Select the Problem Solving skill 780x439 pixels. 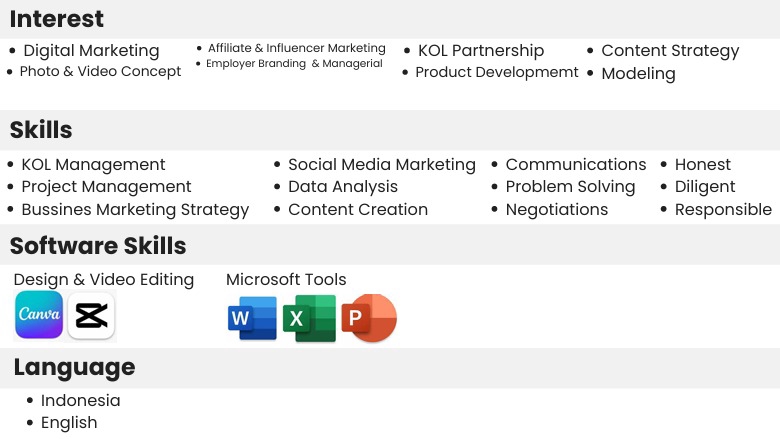coord(571,187)
